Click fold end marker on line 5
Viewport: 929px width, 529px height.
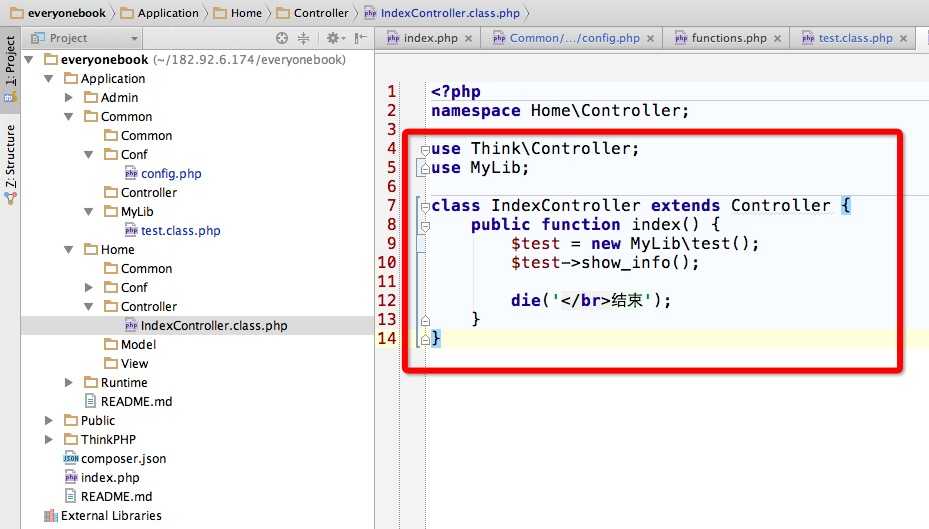pos(425,169)
